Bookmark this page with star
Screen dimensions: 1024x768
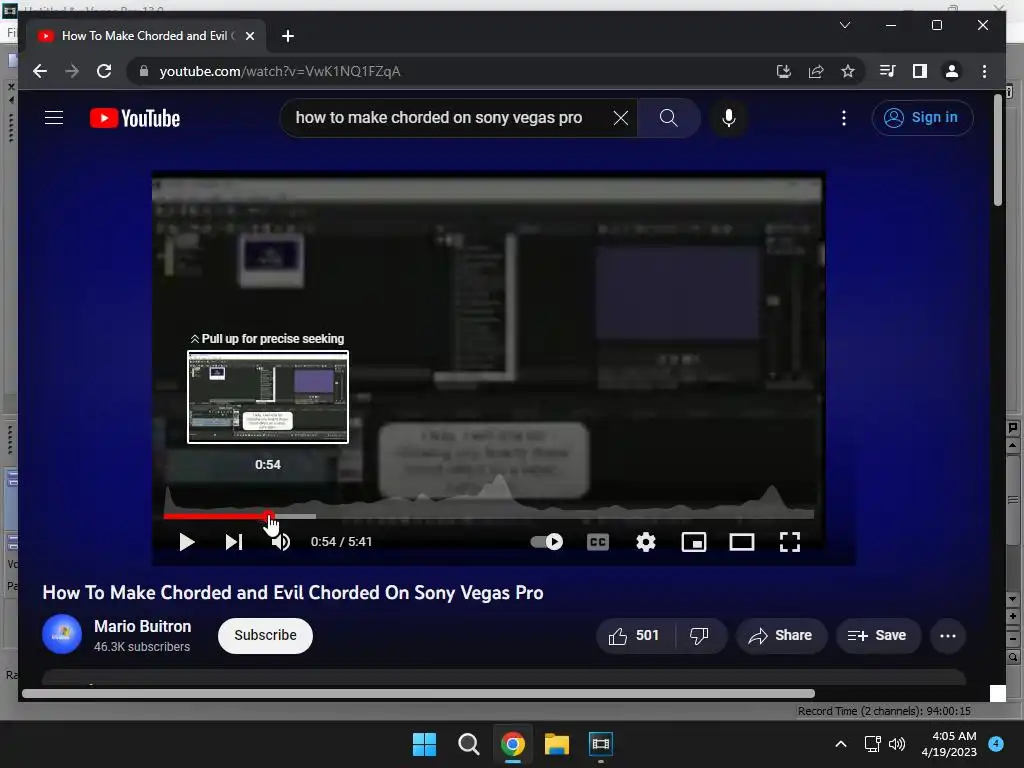(x=848, y=71)
